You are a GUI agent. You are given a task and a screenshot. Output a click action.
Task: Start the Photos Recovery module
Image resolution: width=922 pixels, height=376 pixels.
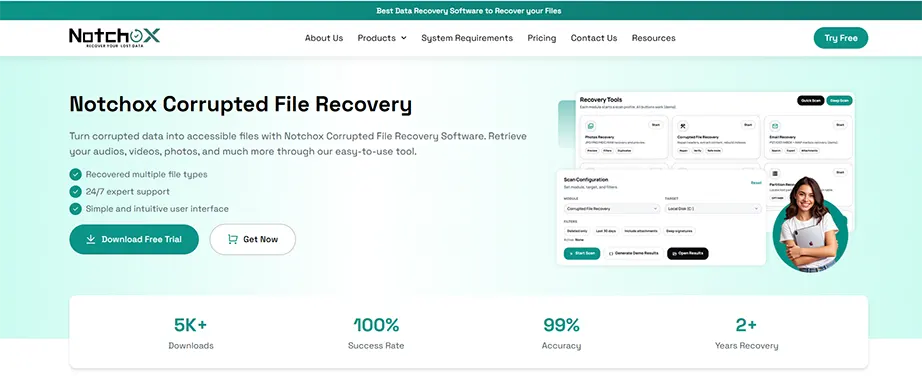tap(656, 125)
